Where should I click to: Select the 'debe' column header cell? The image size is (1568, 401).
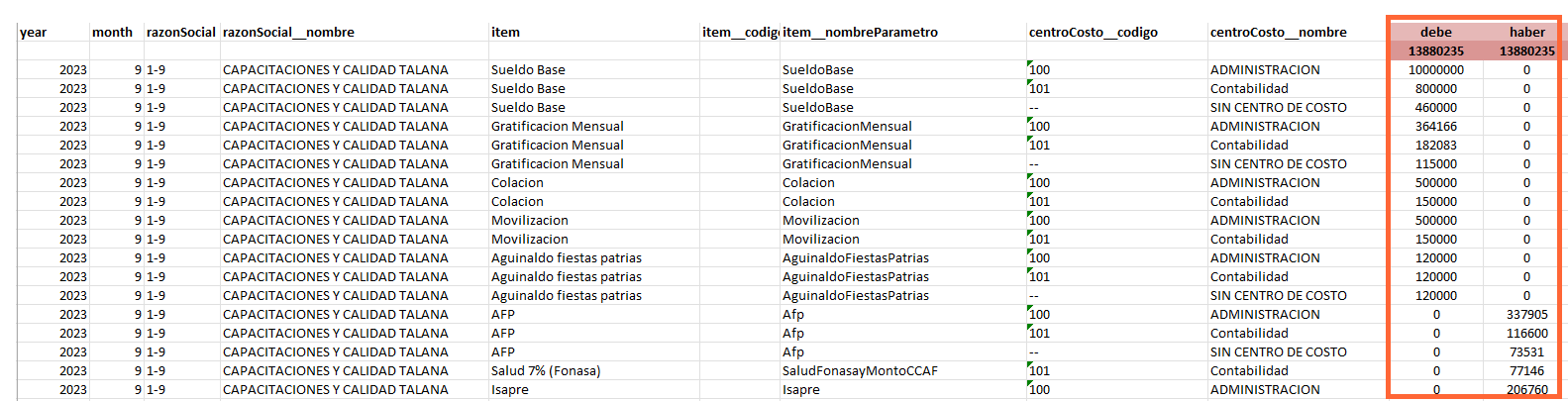1435,32
